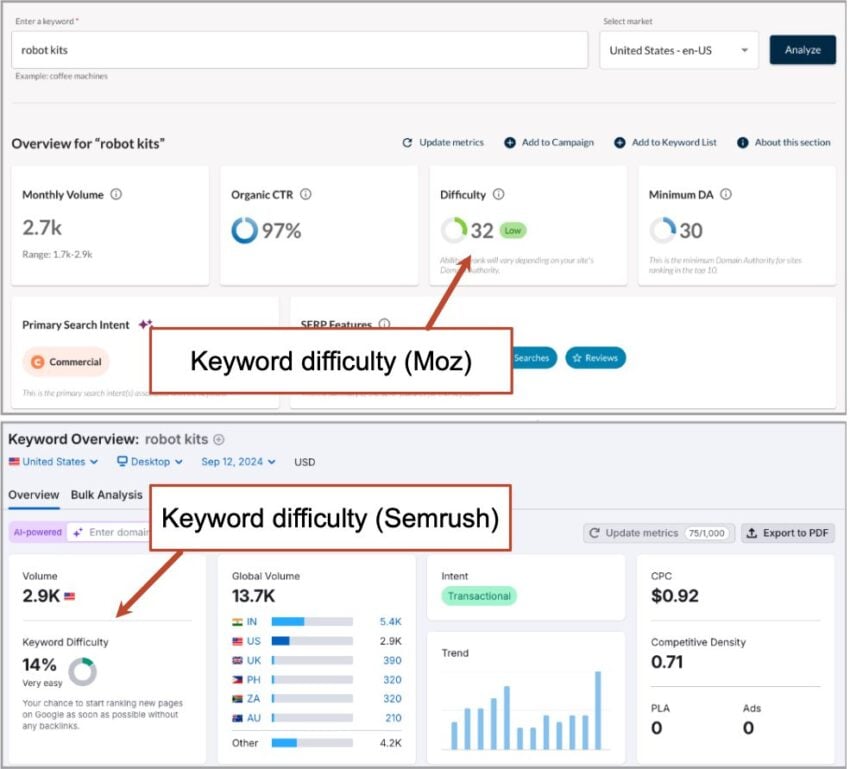
Task: Click the Monthly Volume value 2.7k
Action: coord(42,228)
